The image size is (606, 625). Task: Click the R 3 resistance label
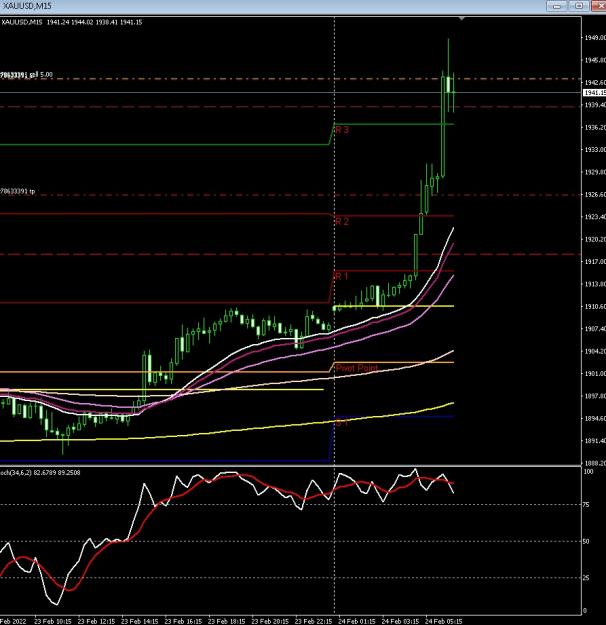click(342, 130)
